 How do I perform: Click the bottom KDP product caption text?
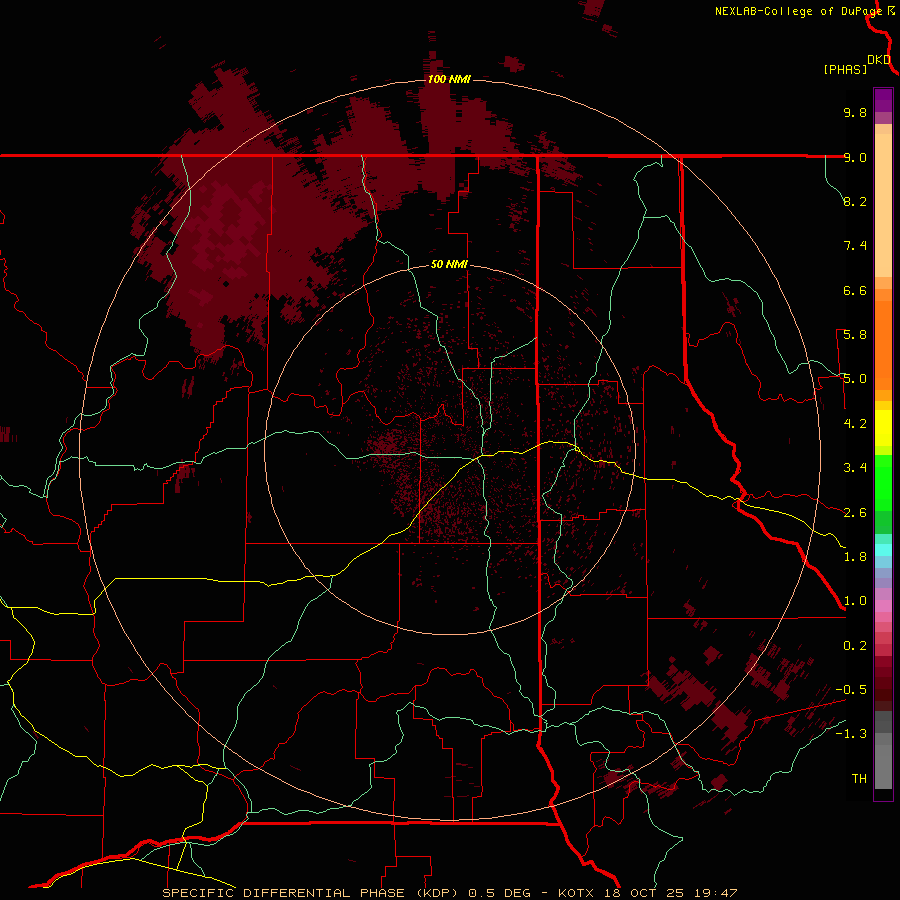click(449, 893)
